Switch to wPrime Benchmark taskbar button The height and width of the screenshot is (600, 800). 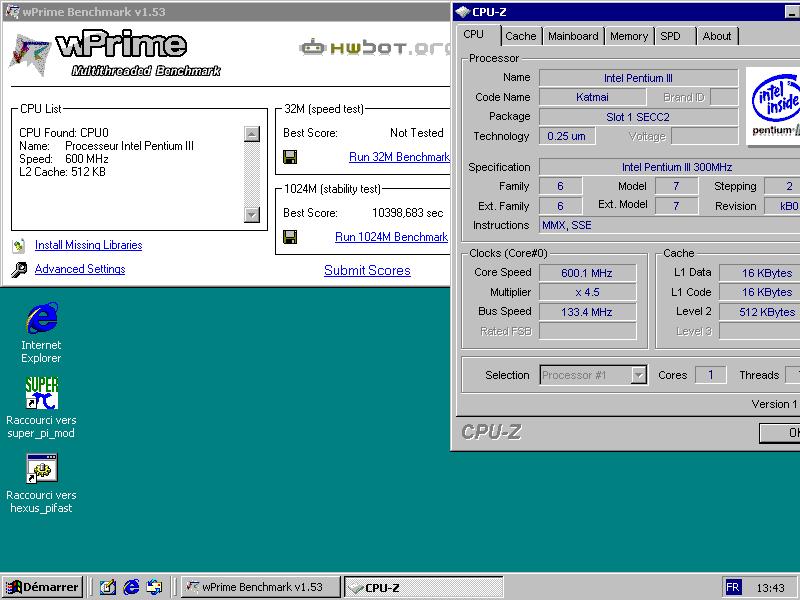coord(261,587)
